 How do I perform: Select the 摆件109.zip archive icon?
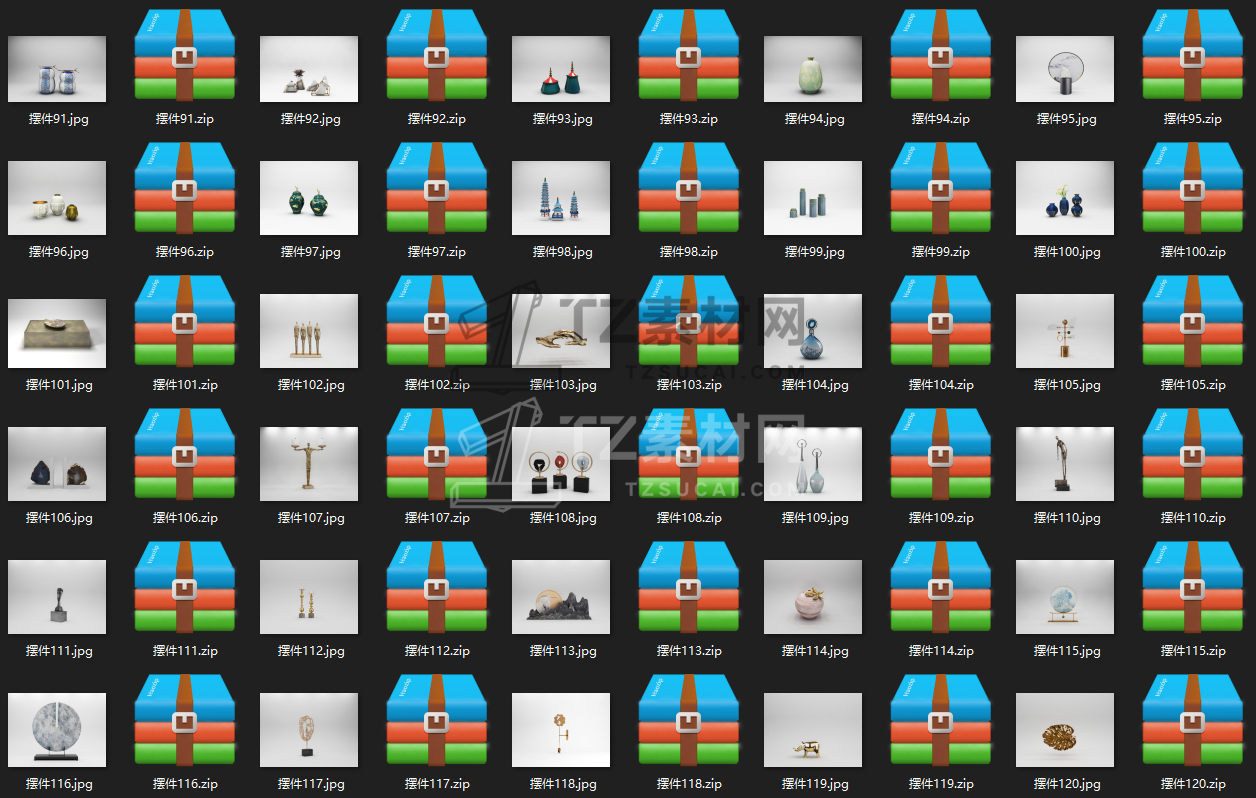click(x=941, y=454)
